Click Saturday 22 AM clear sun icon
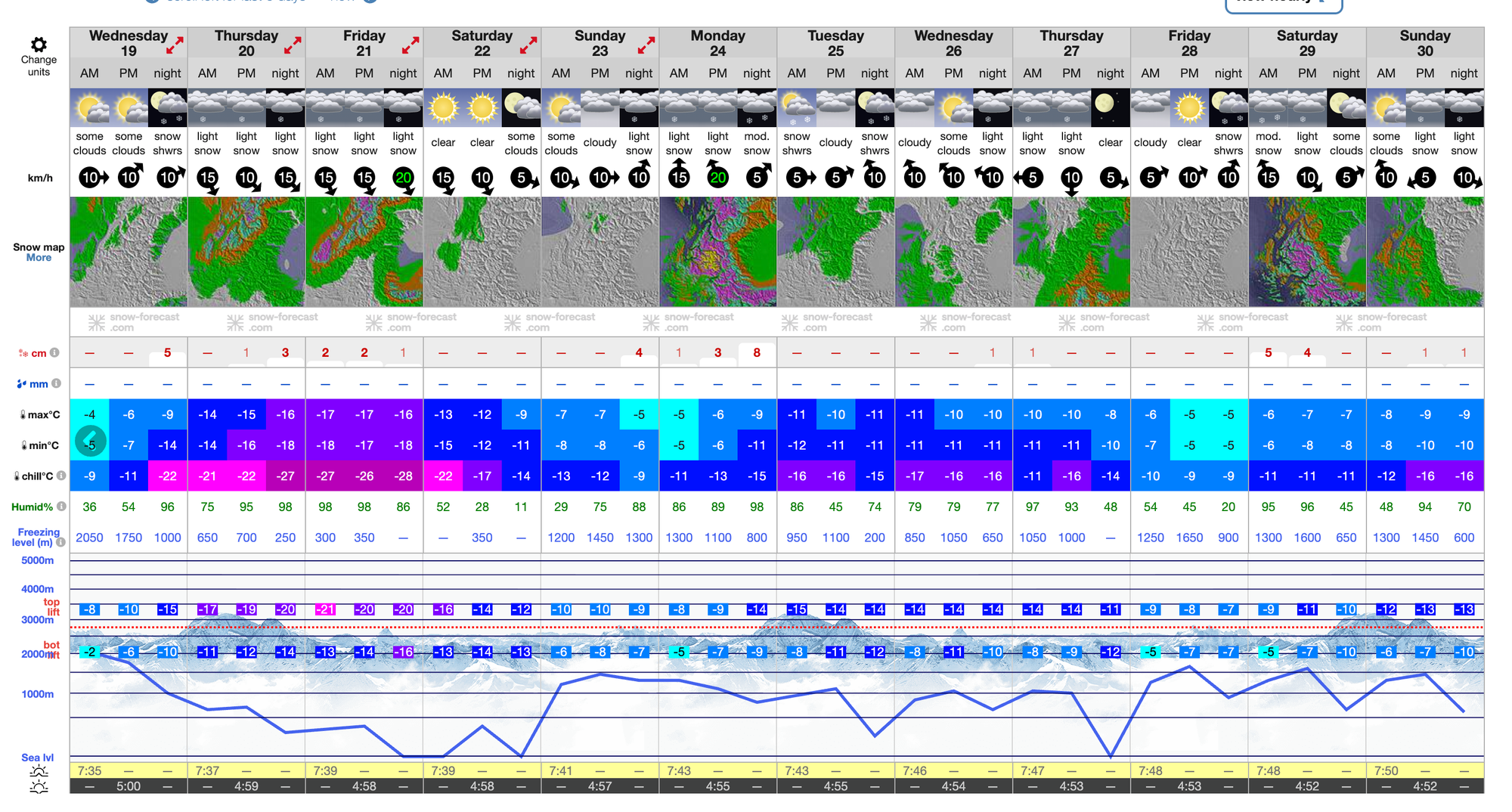 point(443,108)
